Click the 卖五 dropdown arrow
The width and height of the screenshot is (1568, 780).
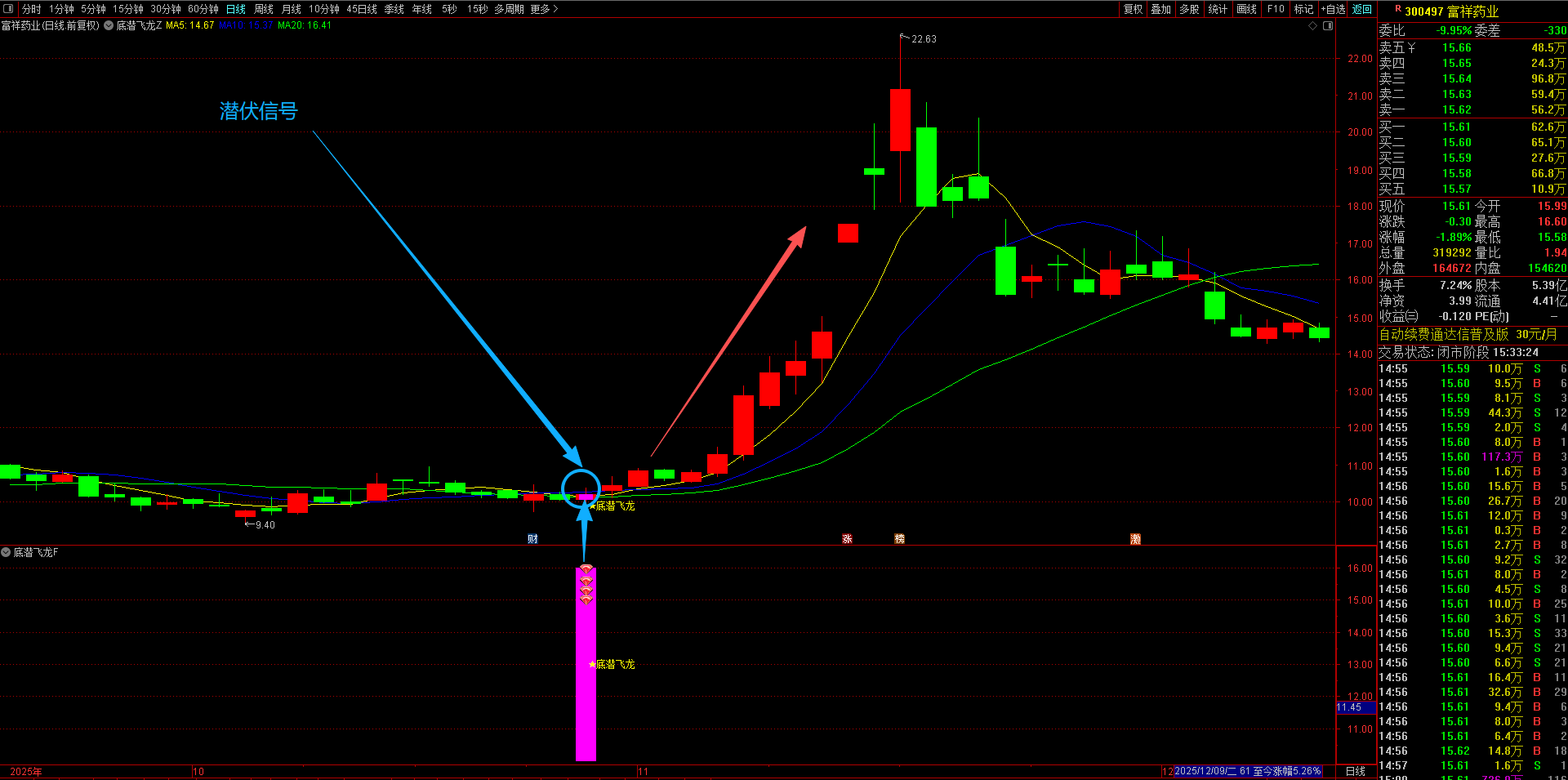[x=1411, y=48]
